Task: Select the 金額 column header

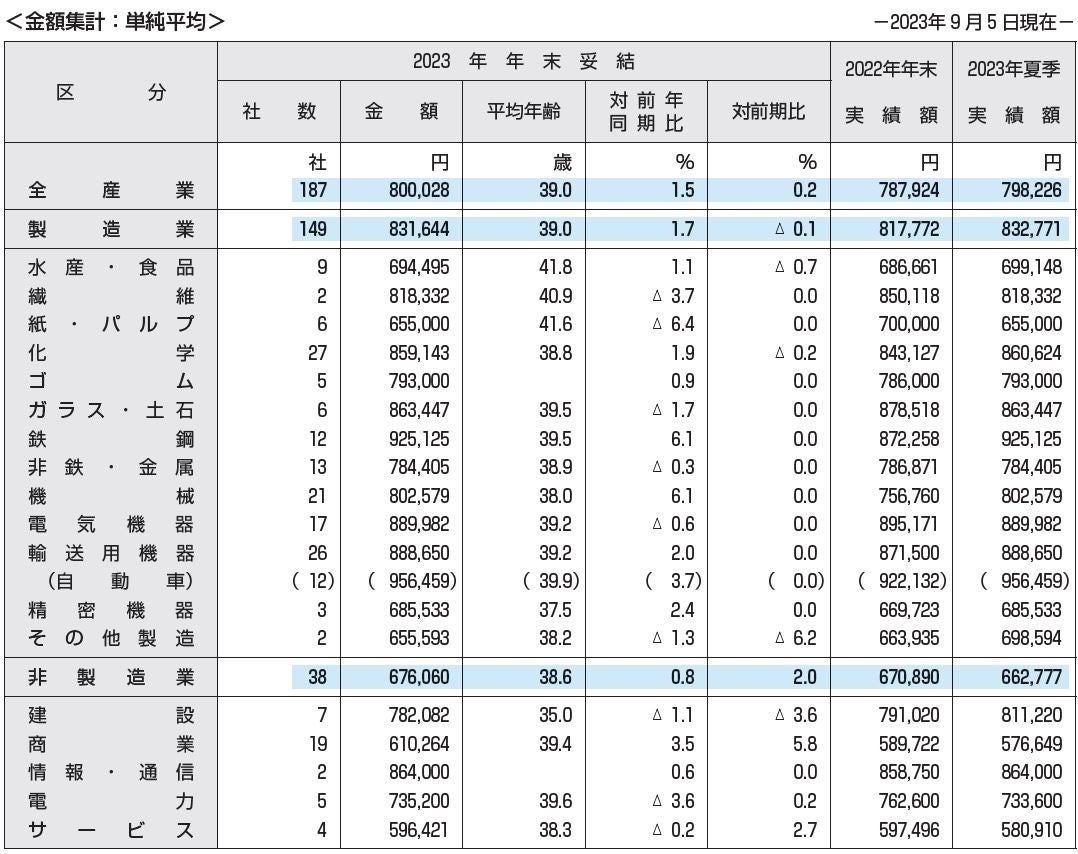Action: coord(400,111)
